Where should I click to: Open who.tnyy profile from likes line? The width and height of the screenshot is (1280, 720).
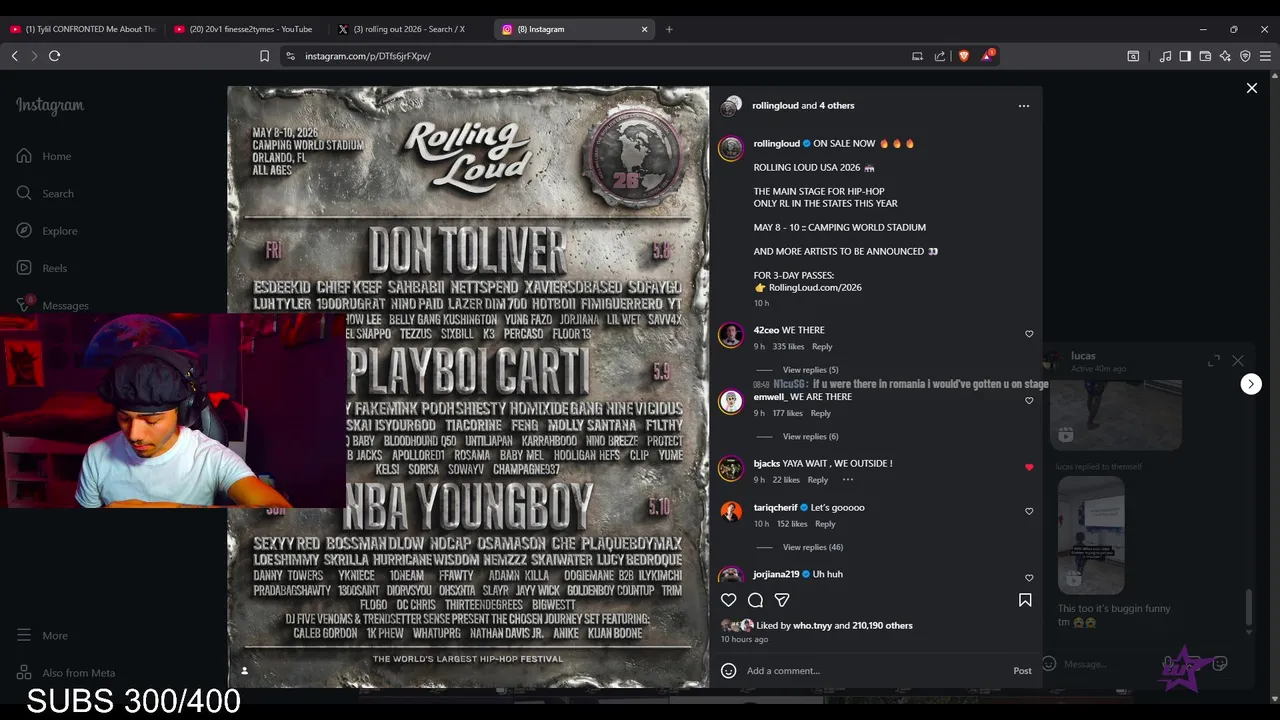click(812, 626)
